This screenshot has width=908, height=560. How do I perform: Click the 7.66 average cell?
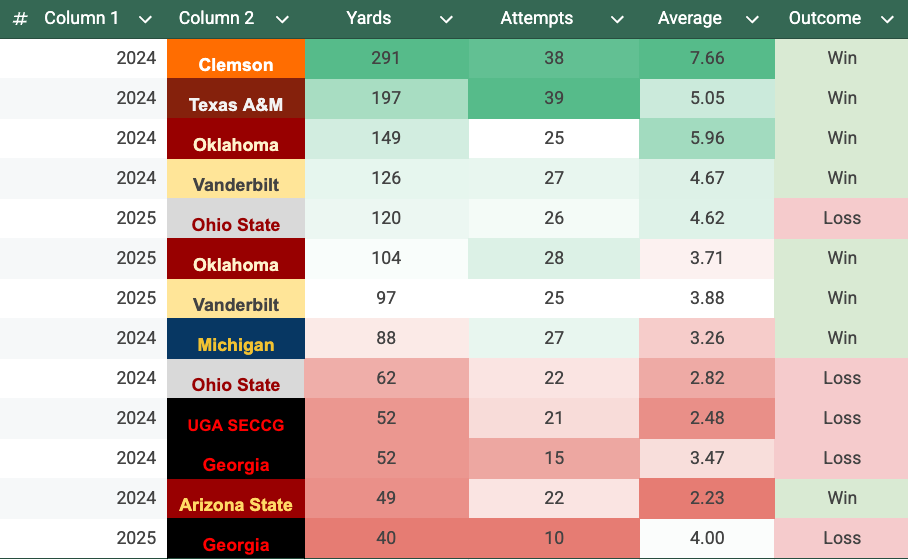click(707, 59)
